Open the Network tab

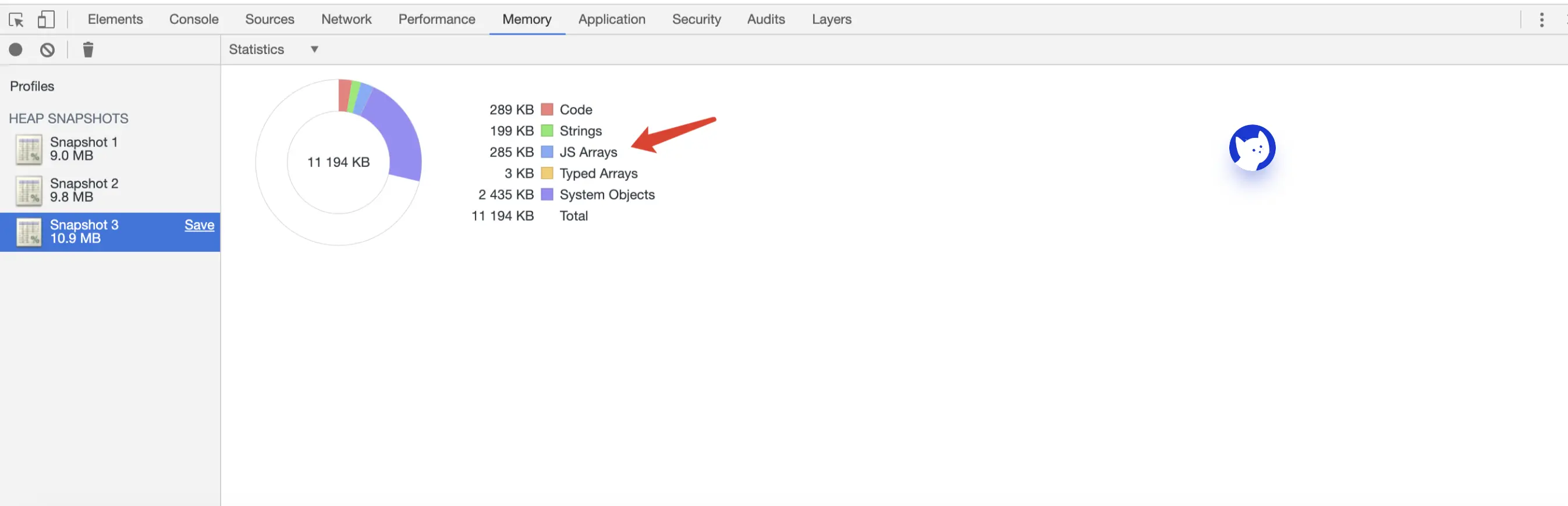point(346,19)
